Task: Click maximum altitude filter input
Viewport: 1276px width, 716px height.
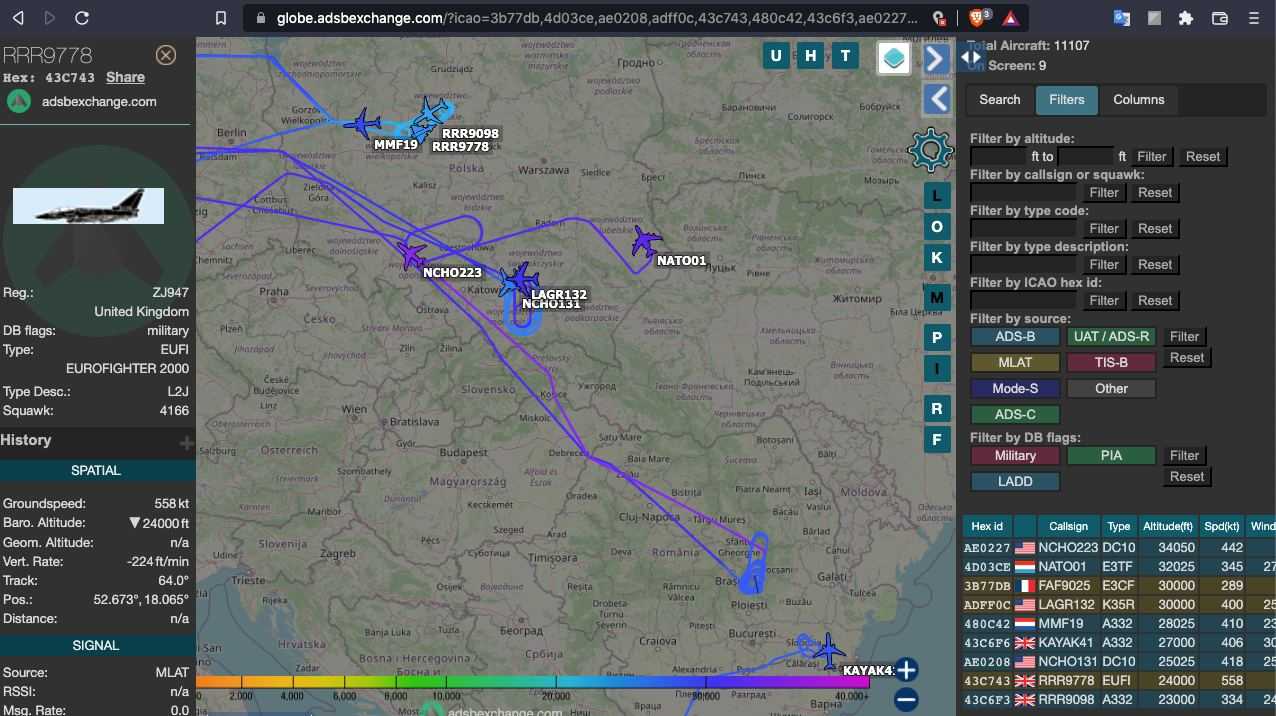Action: pyautogui.click(x=1085, y=156)
